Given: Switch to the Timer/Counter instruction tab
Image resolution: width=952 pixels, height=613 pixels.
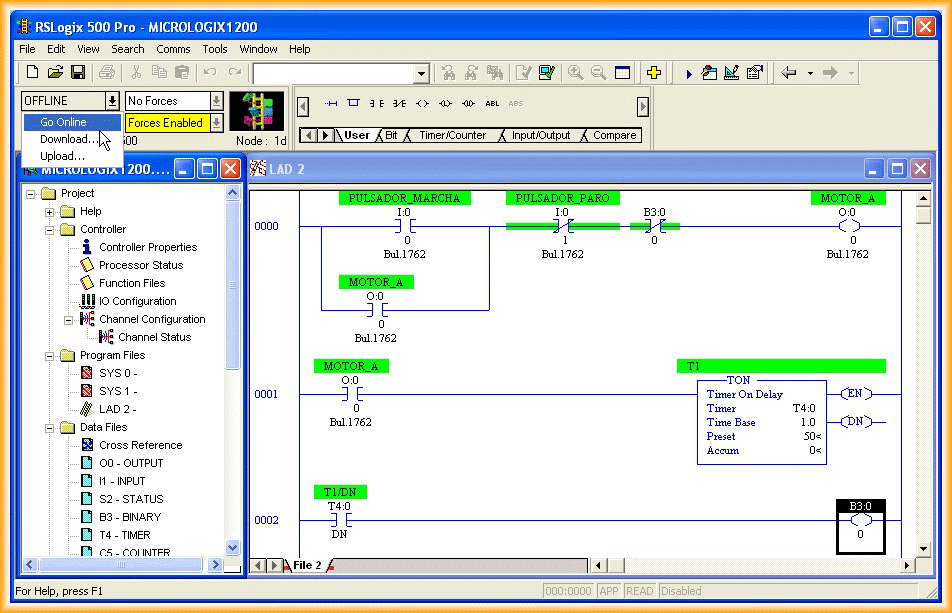Looking at the screenshot, I should (x=452, y=136).
